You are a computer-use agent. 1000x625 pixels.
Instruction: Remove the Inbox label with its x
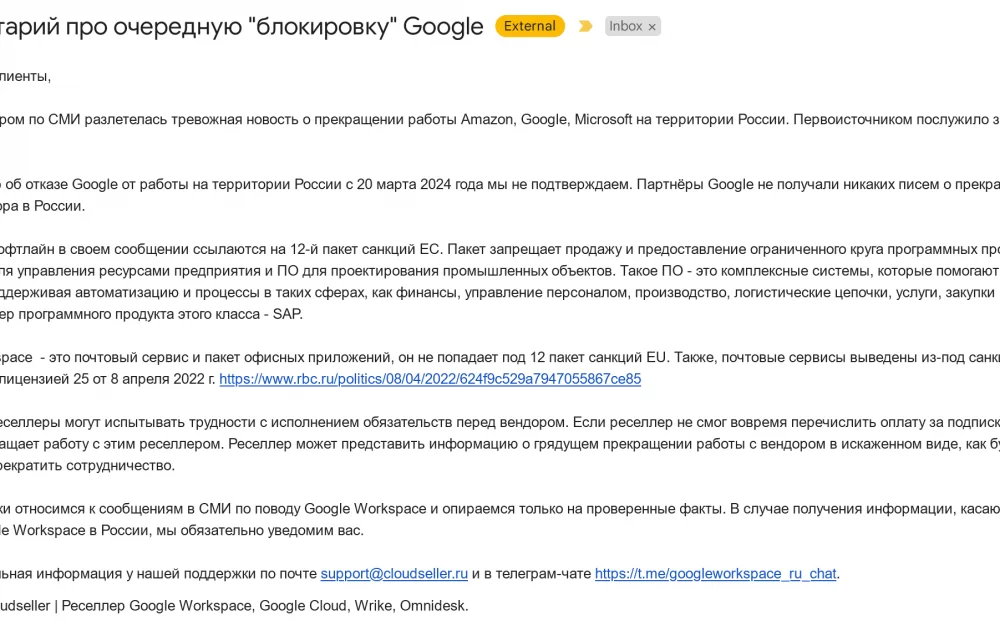(652, 27)
